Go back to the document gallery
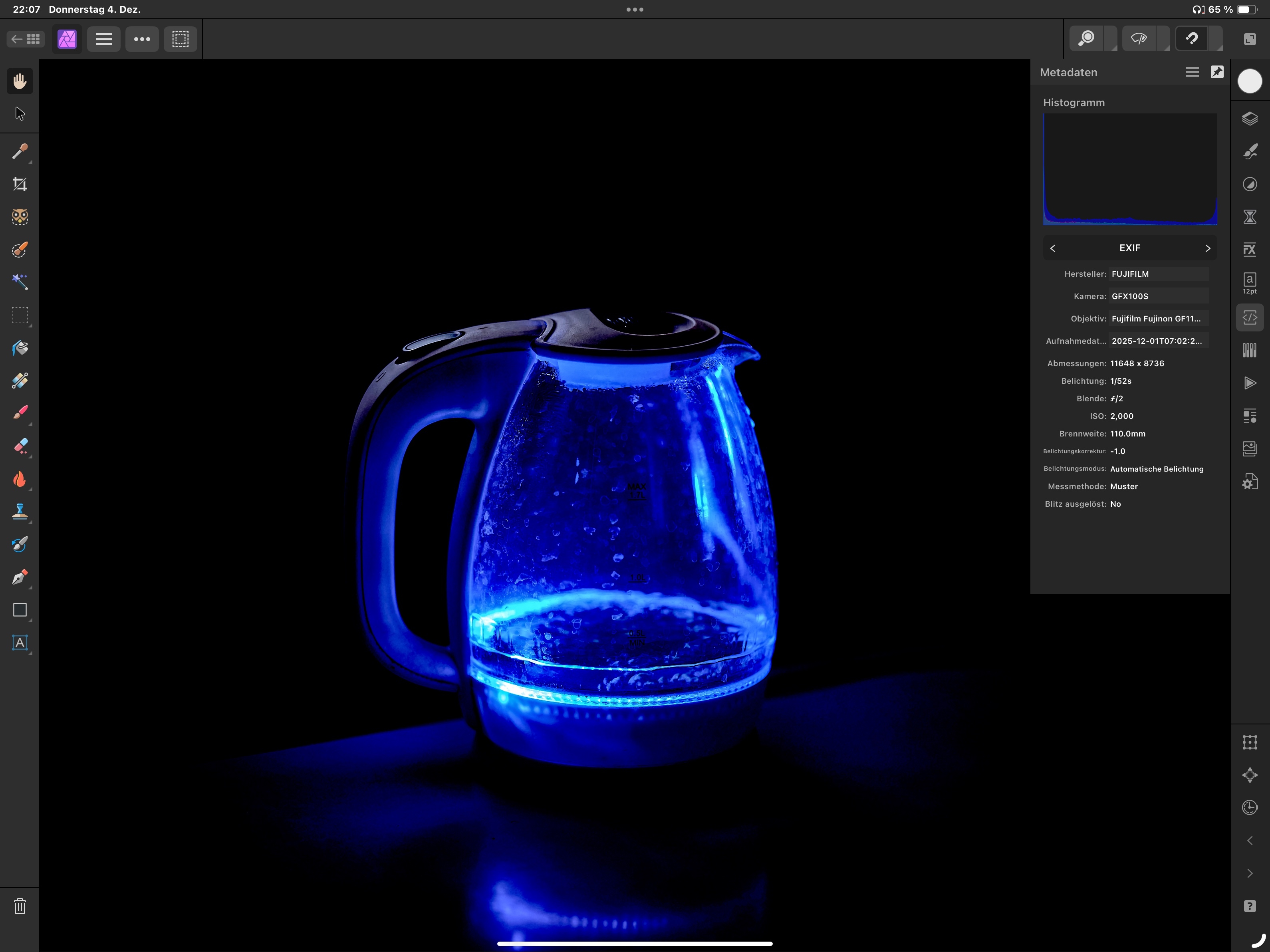The height and width of the screenshot is (952, 1270). click(x=26, y=39)
